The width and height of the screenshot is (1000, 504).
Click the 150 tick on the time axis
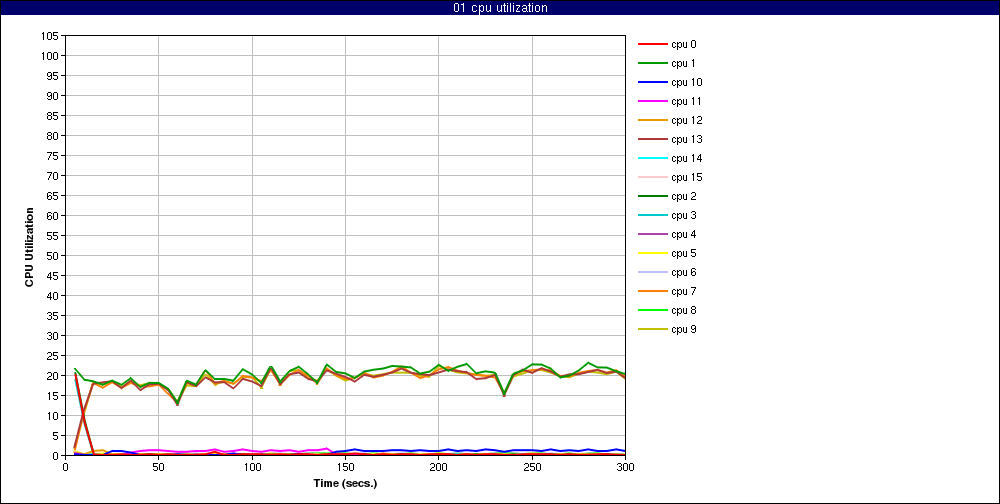click(345, 466)
